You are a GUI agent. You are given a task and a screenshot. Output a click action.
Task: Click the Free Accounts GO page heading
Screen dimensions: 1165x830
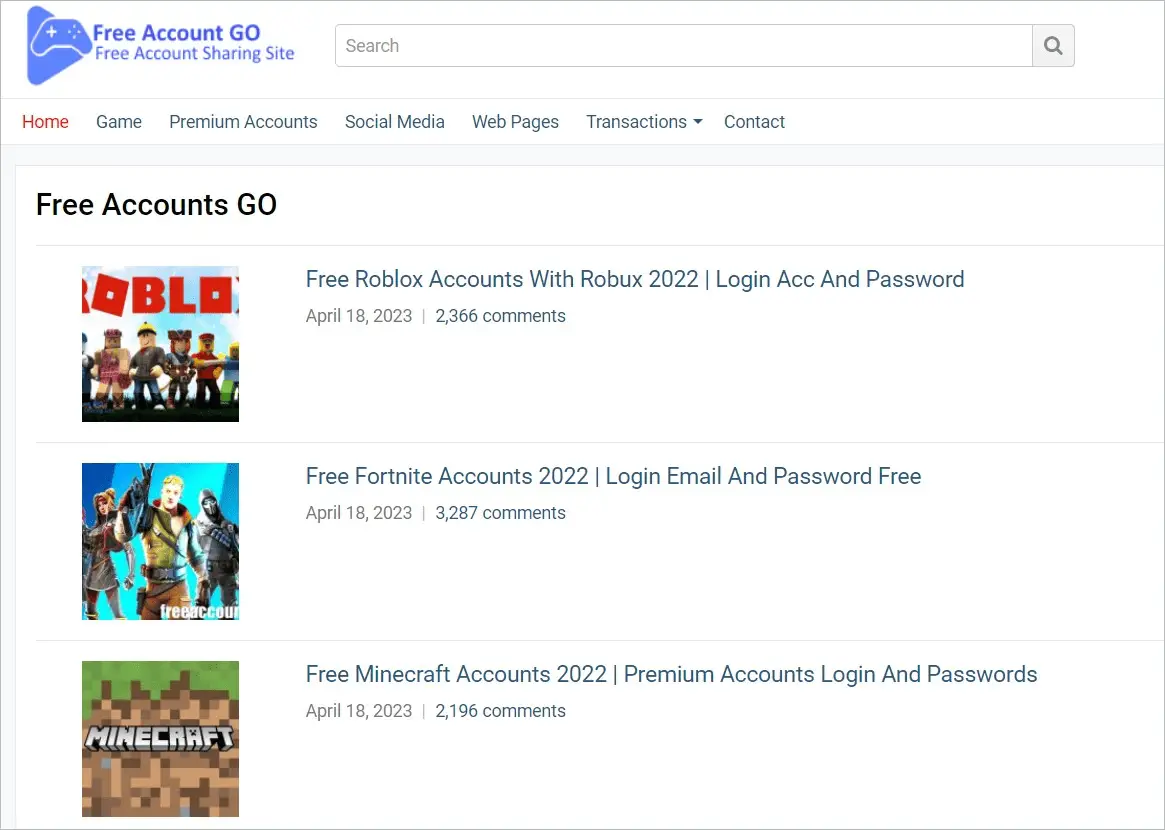(x=156, y=204)
